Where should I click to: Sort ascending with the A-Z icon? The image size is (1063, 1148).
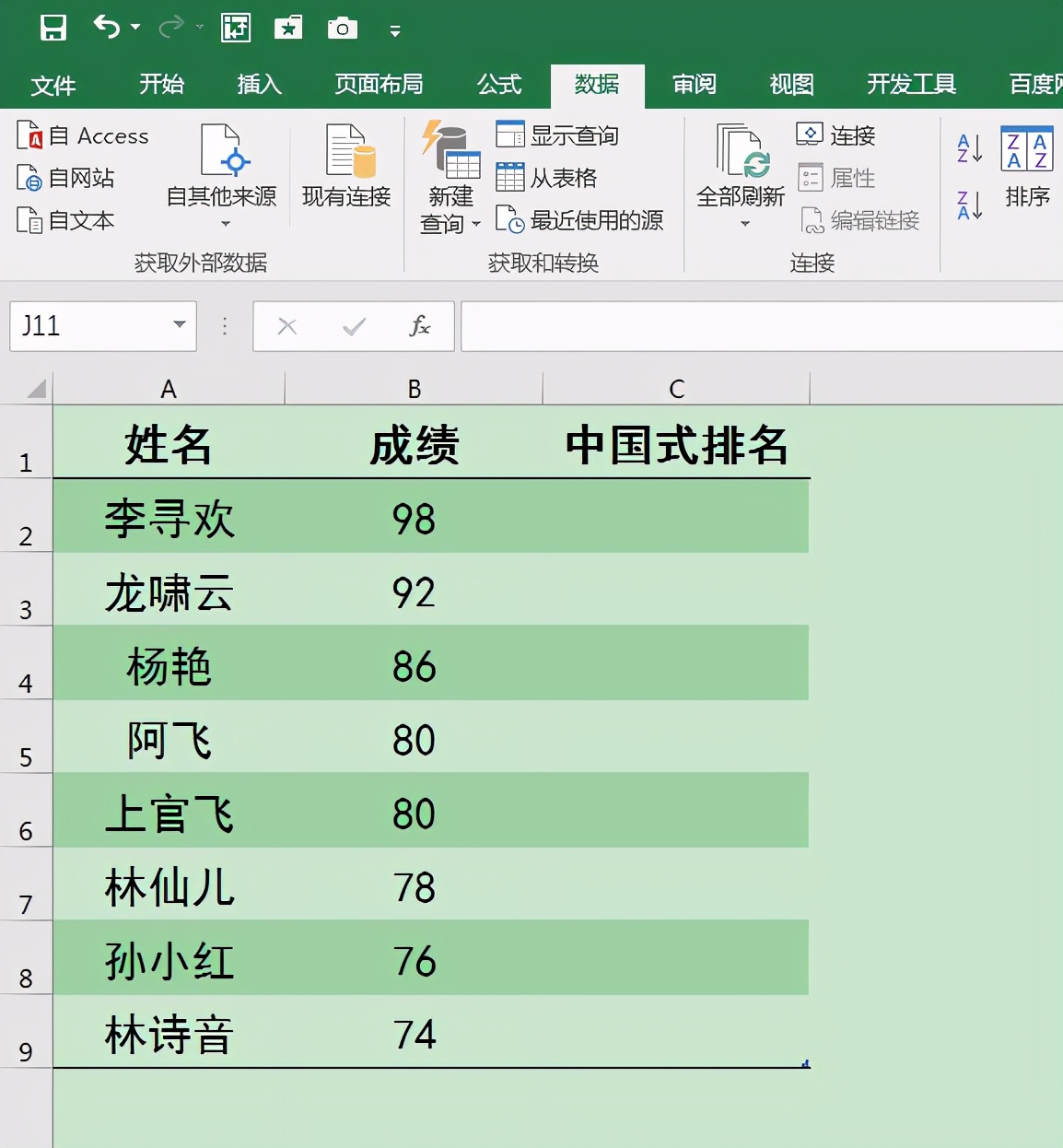point(970,148)
